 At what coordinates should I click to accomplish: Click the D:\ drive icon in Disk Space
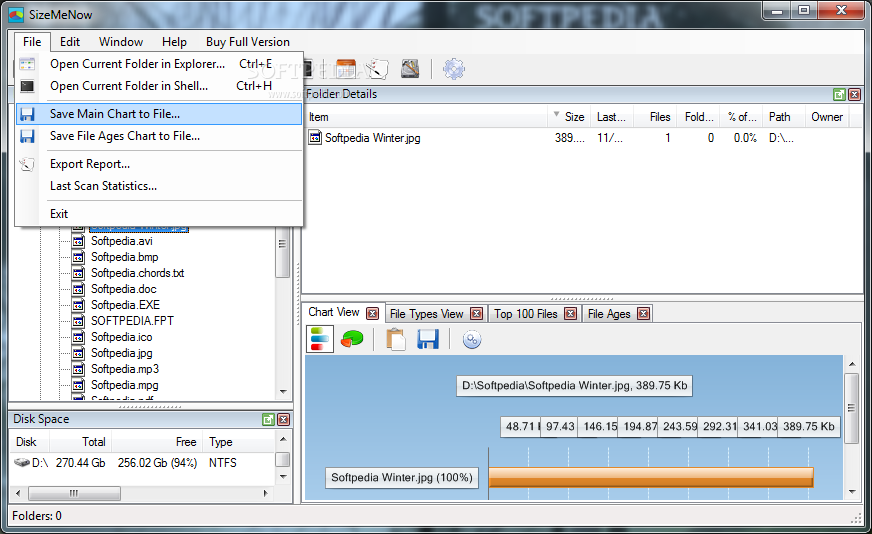click(x=22, y=463)
